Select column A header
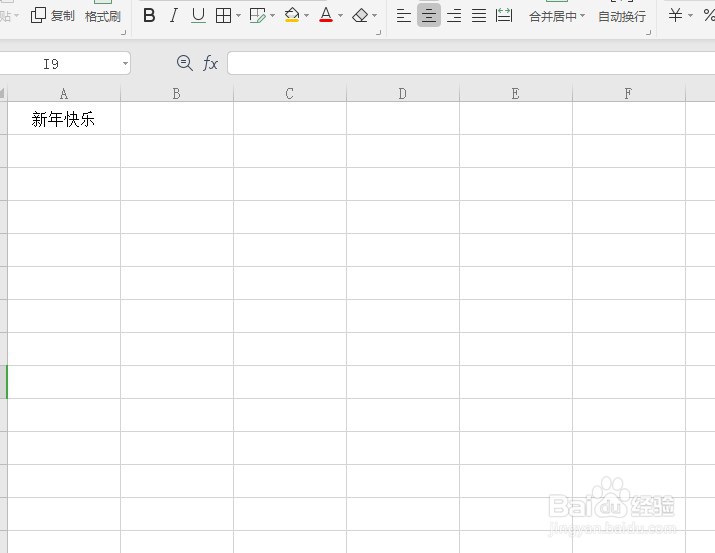The image size is (715, 553). point(64,93)
